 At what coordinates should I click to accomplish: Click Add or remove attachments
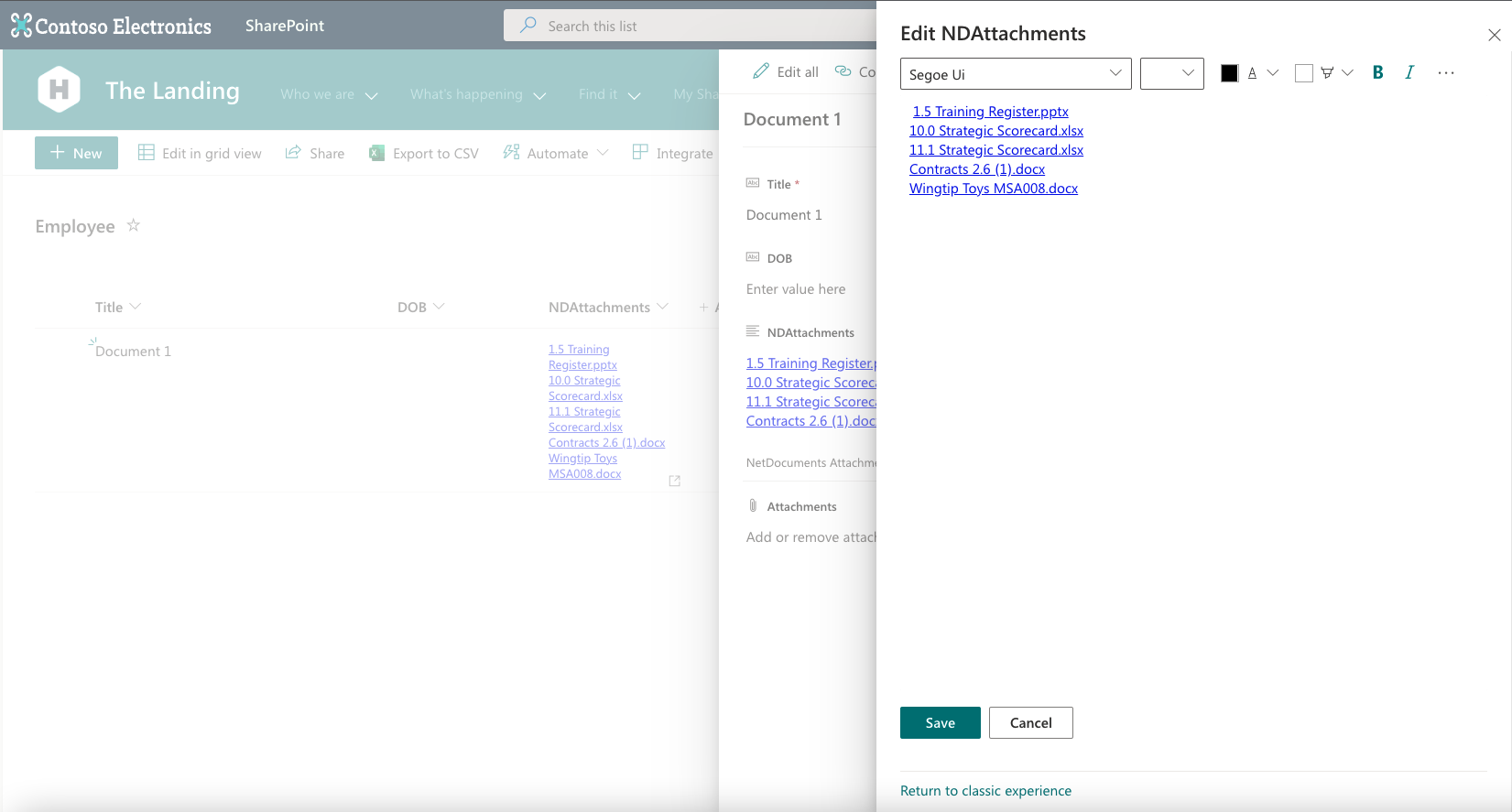[810, 537]
